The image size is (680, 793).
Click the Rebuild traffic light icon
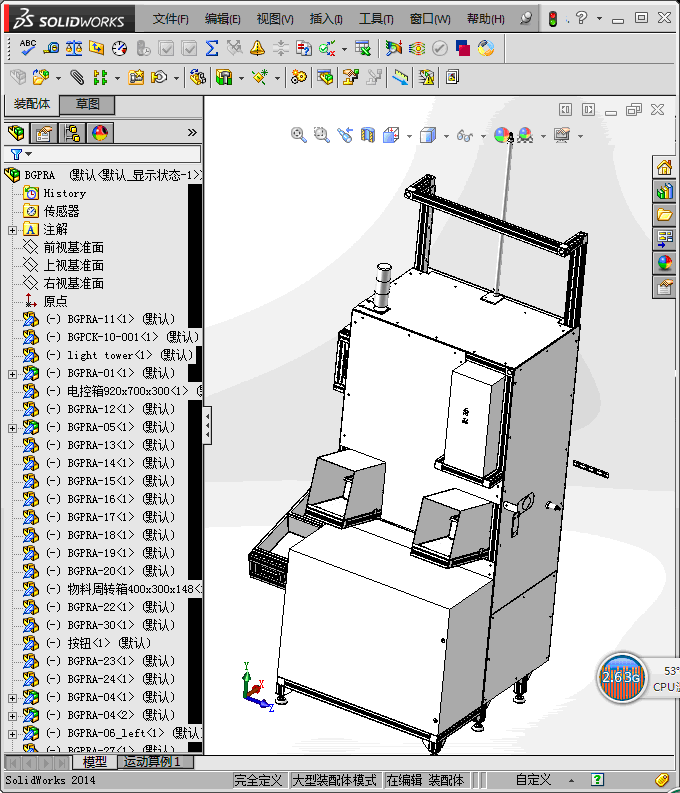553,19
